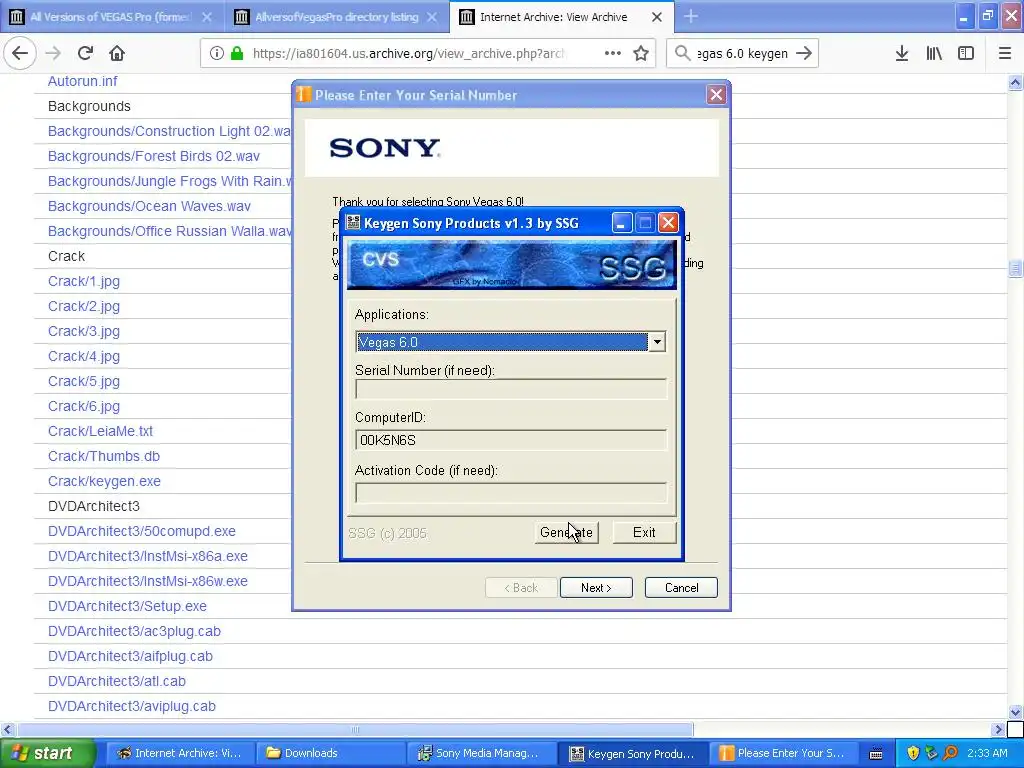This screenshot has height=768, width=1024.
Task: Close the Internet Archive: View Archive tab
Action: 657,17
